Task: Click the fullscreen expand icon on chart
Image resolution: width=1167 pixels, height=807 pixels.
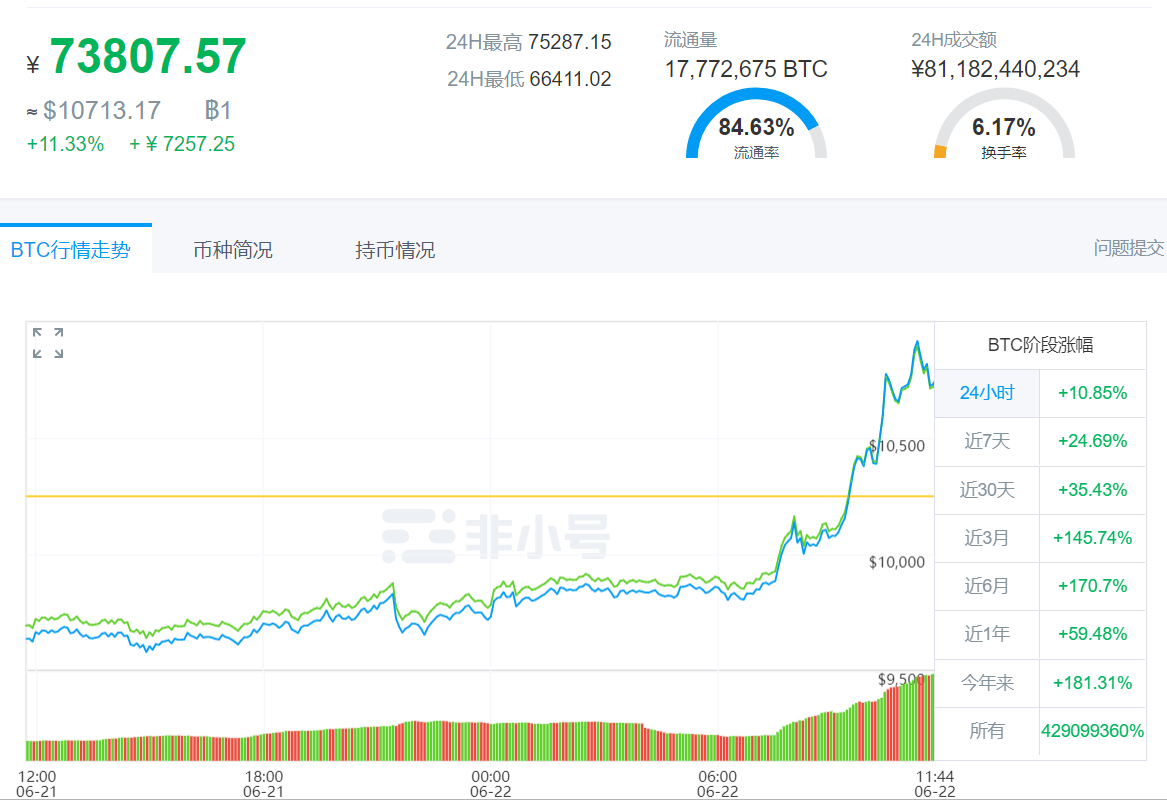Action: 48,342
